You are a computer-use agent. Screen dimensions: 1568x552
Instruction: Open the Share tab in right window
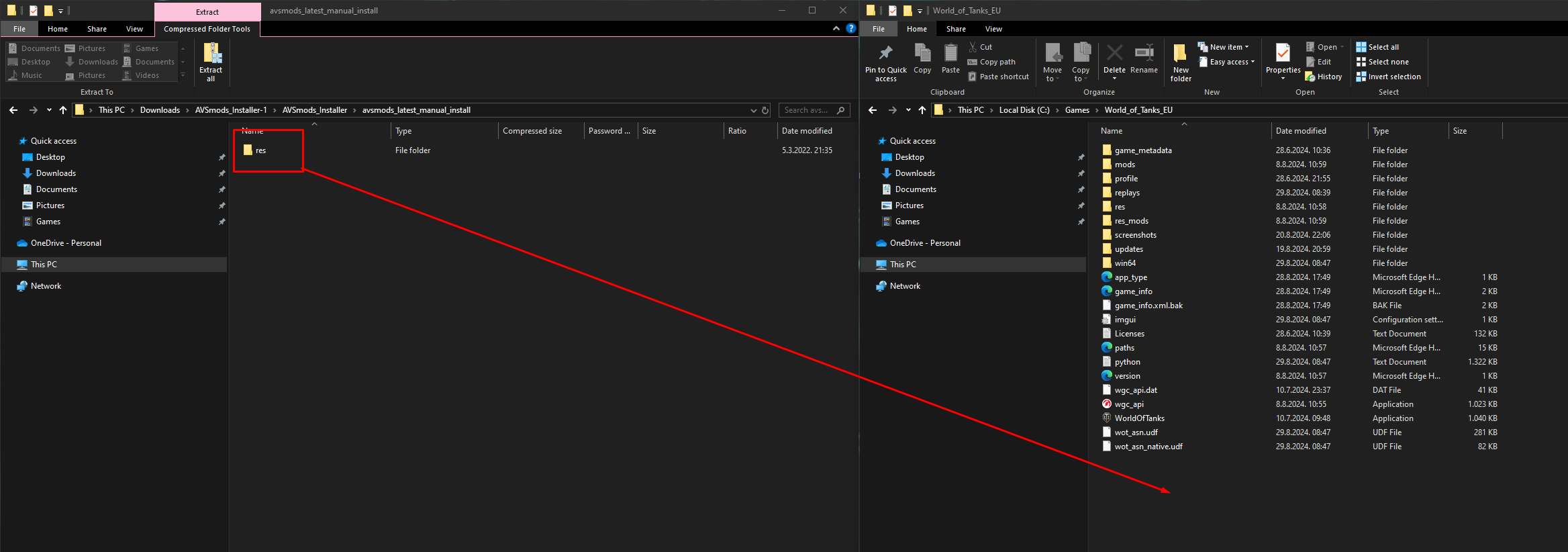pos(956,29)
